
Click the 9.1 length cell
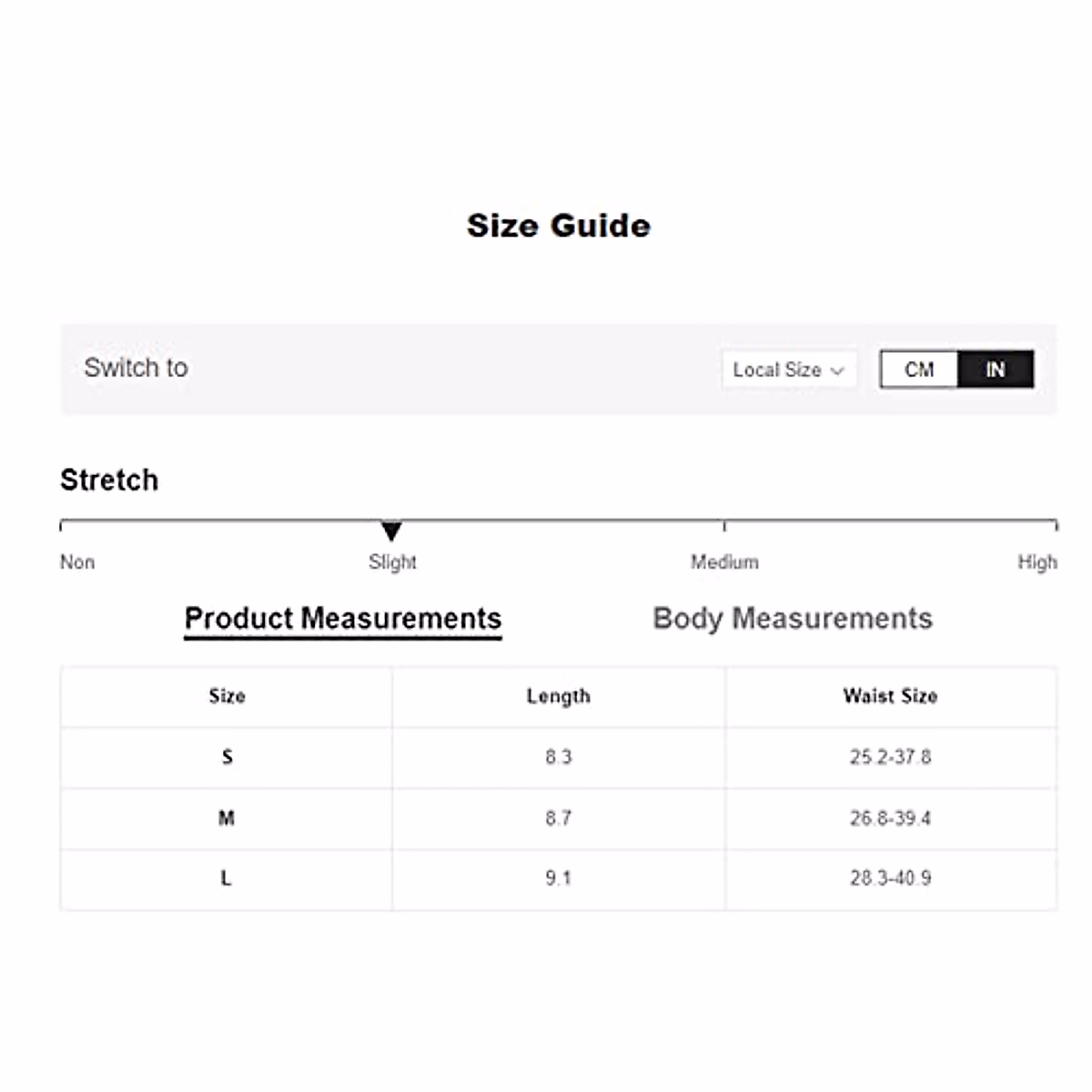(559, 878)
